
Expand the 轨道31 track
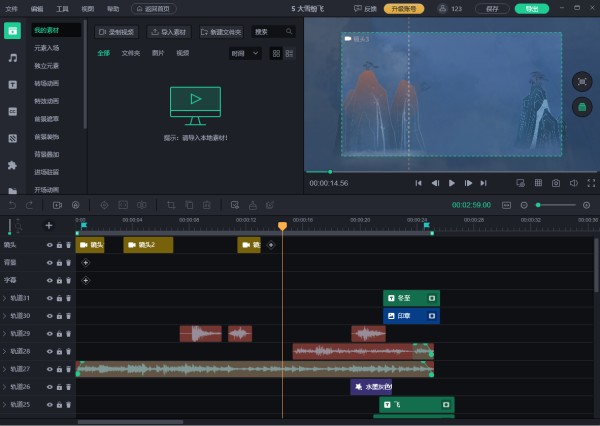[5, 298]
